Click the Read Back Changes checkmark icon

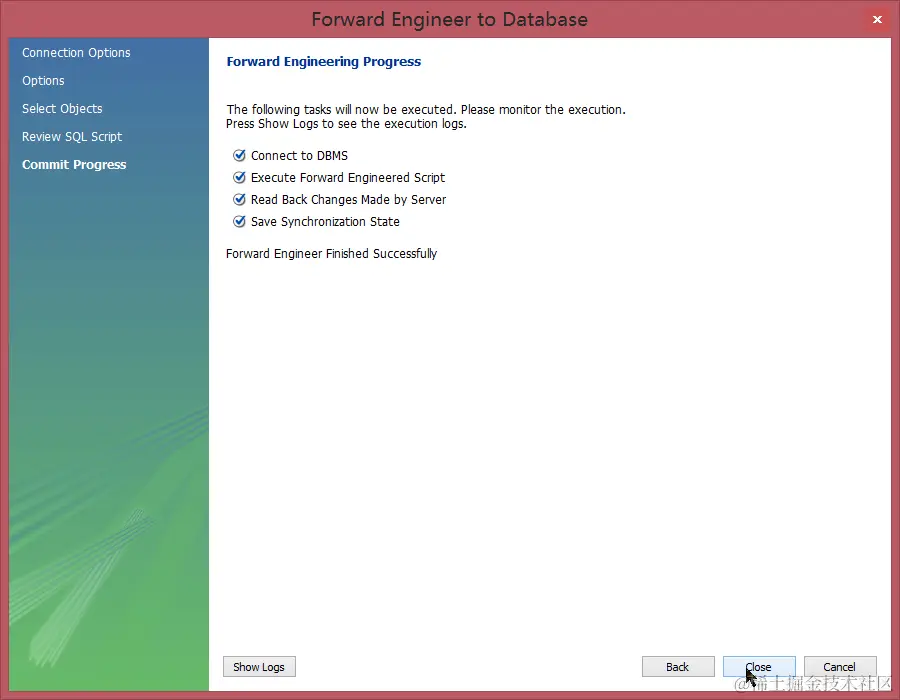coord(239,199)
